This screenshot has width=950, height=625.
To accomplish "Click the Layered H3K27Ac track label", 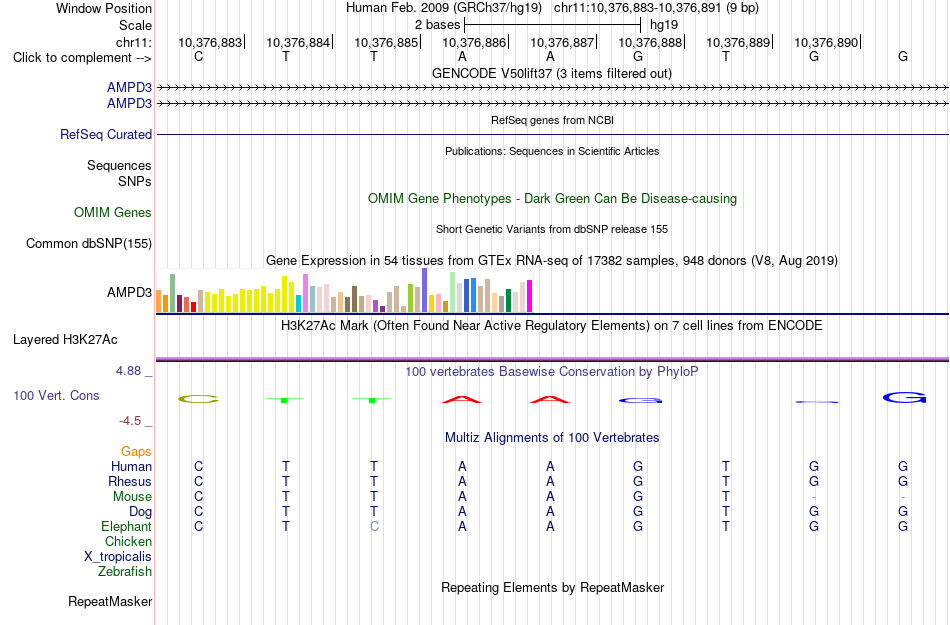I will pos(65,340).
